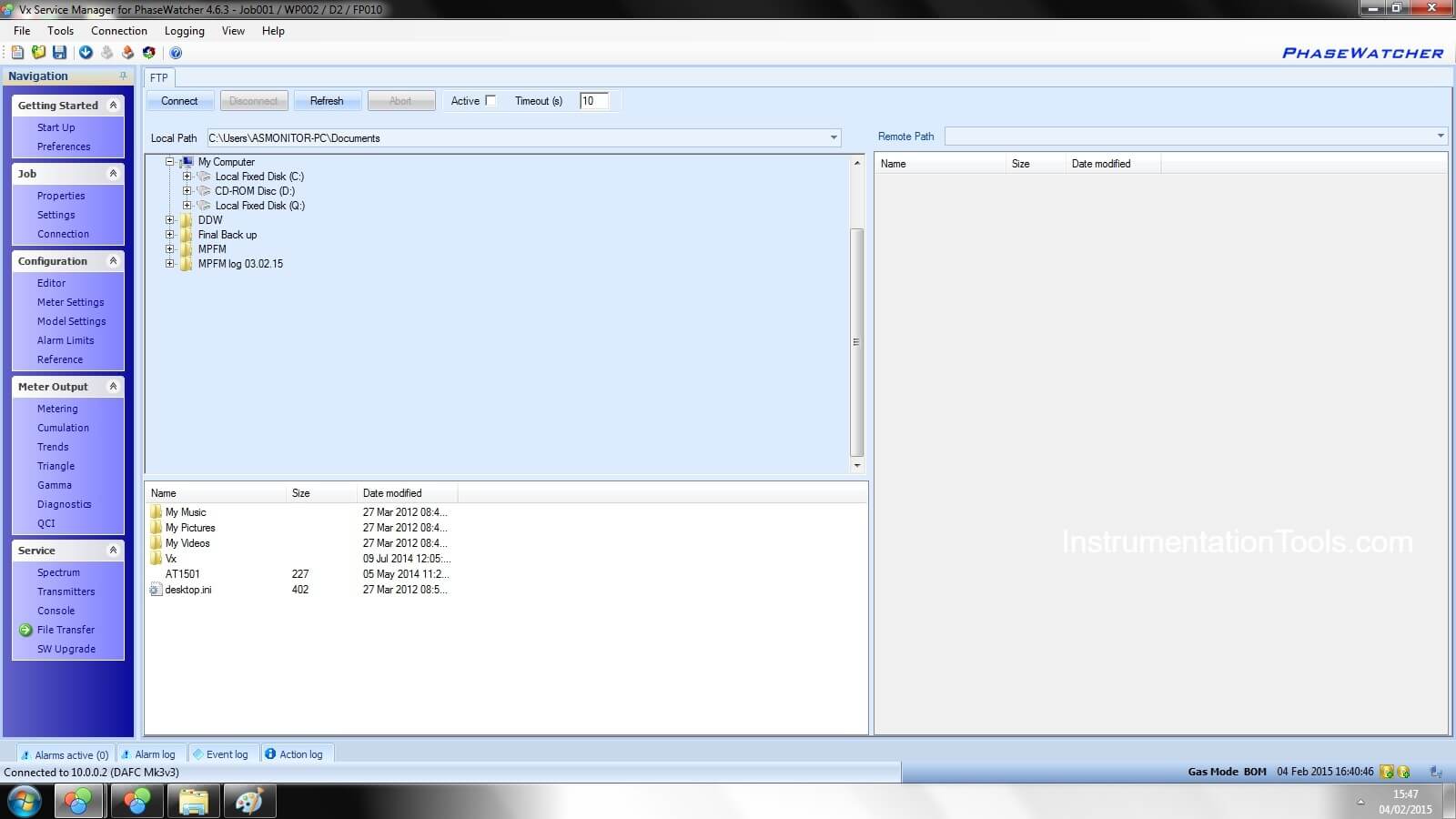Image resolution: width=1456 pixels, height=819 pixels.
Task: Click the second gold status bar icon
Action: click(1403, 772)
